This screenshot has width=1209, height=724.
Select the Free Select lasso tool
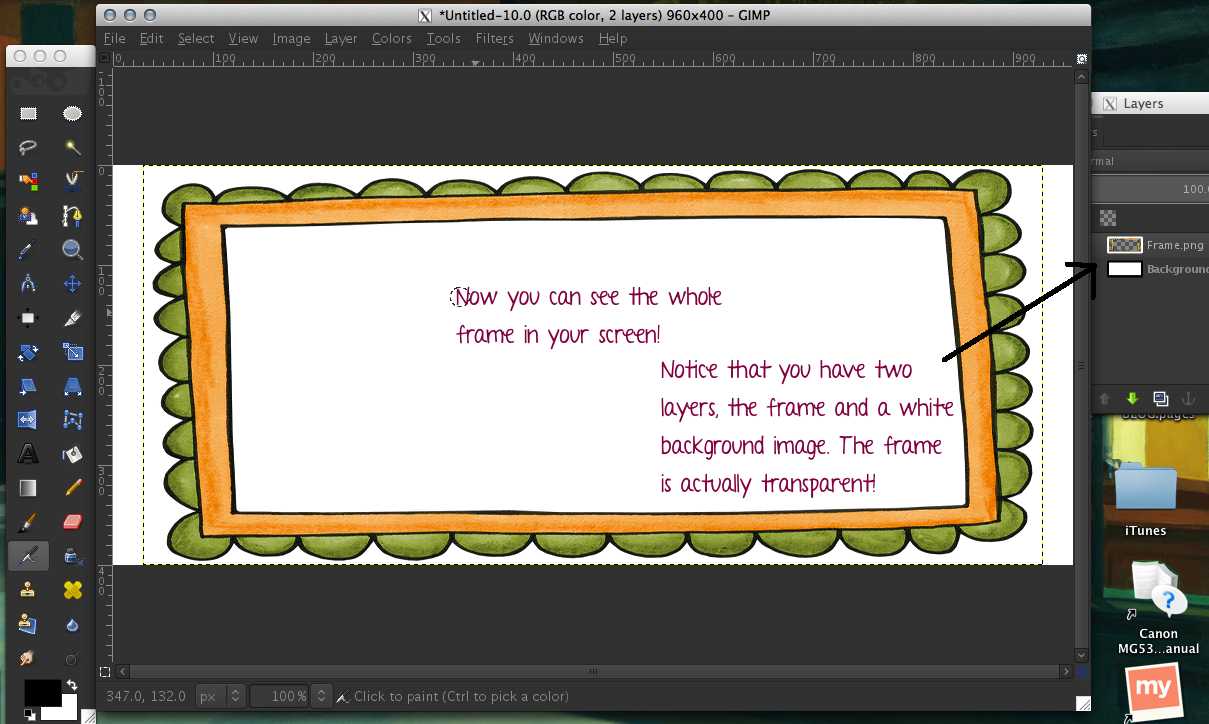click(x=29, y=148)
